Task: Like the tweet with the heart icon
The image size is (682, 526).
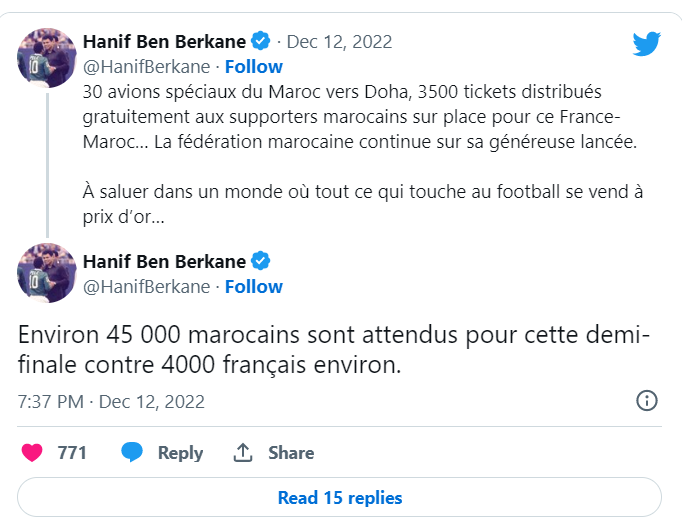Action: tap(32, 452)
